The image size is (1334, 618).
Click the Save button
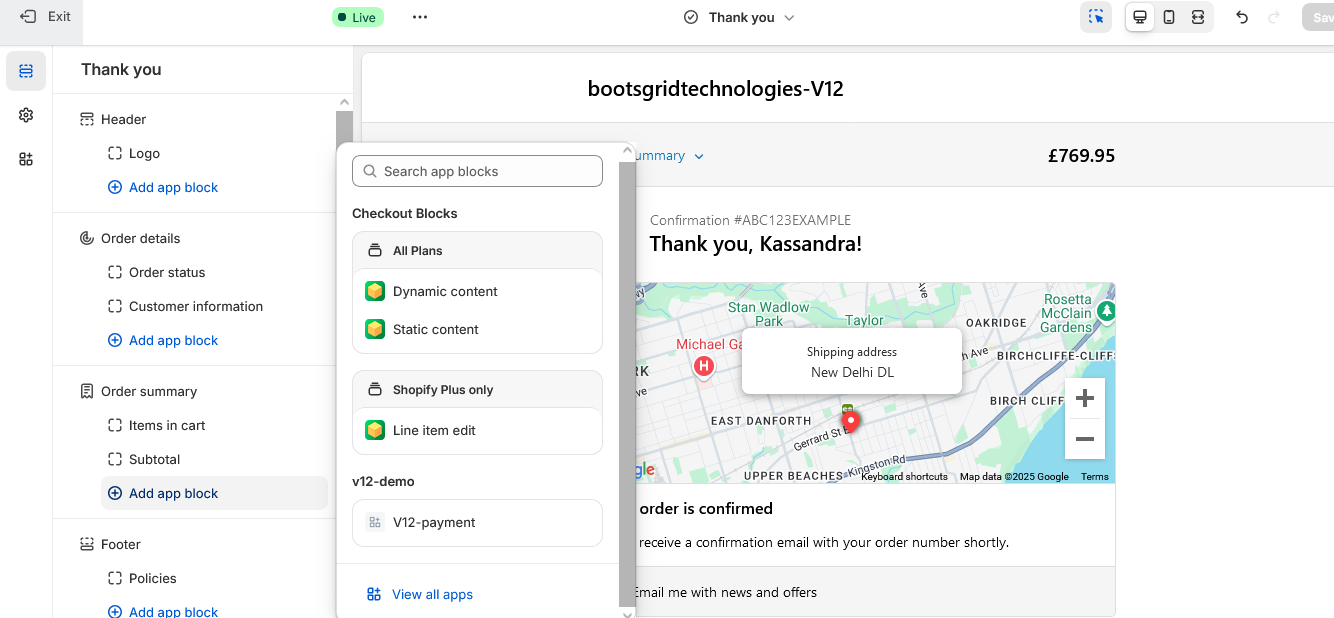(1319, 17)
